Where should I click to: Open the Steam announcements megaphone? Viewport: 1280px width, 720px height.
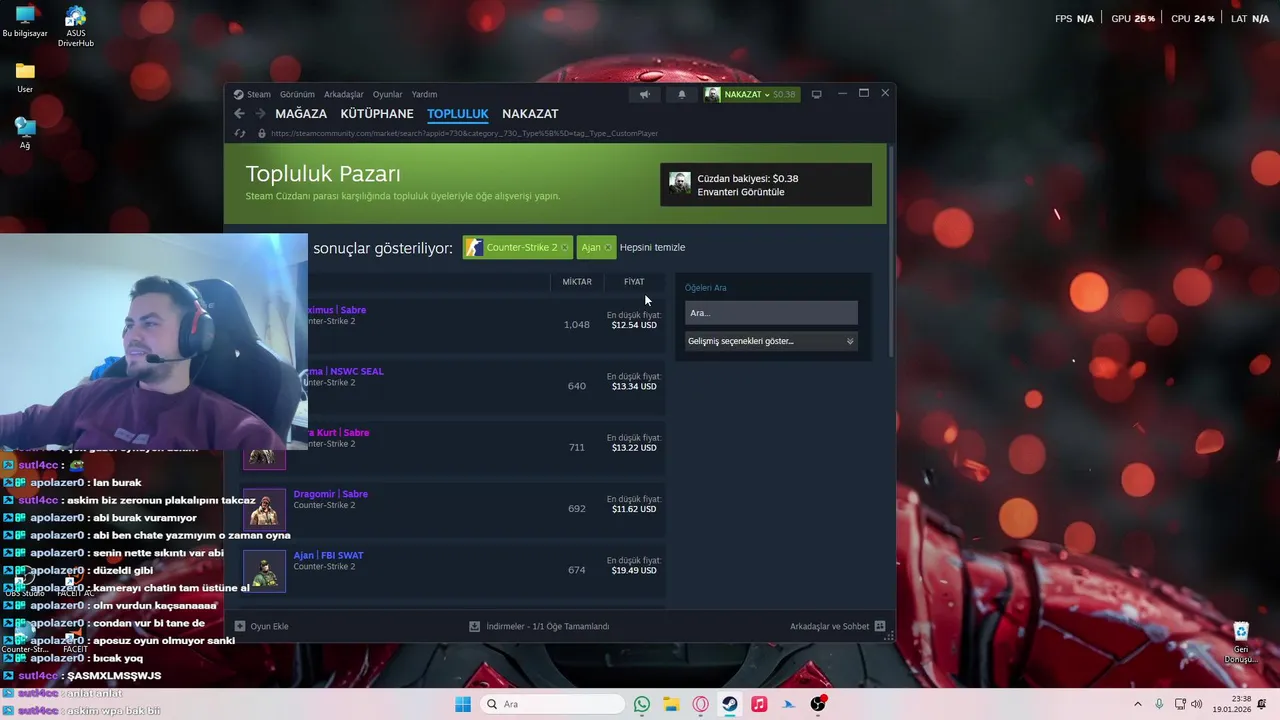tap(645, 94)
